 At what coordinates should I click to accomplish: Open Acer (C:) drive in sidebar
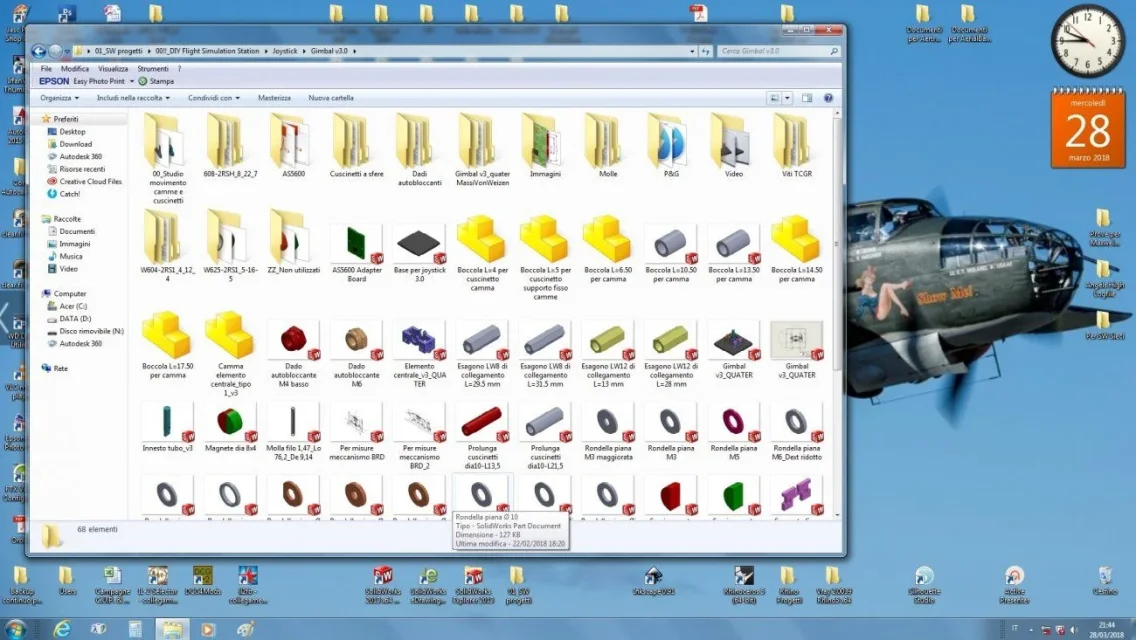point(73,306)
